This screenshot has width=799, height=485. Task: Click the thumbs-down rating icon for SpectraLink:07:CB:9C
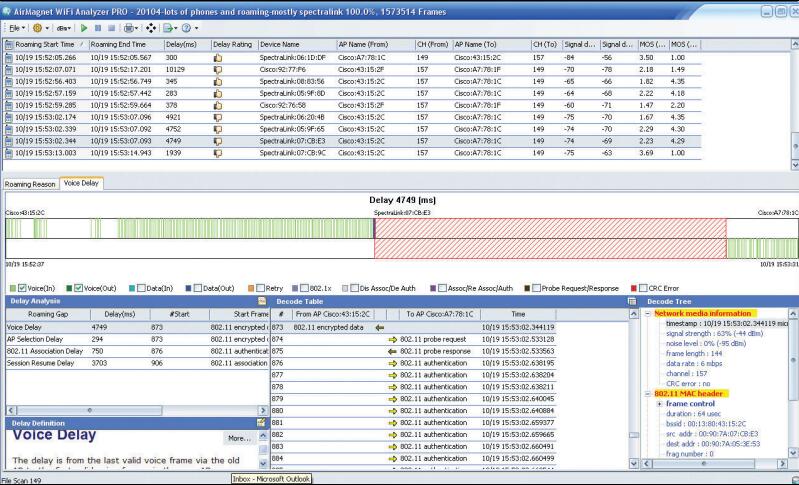tap(218, 153)
